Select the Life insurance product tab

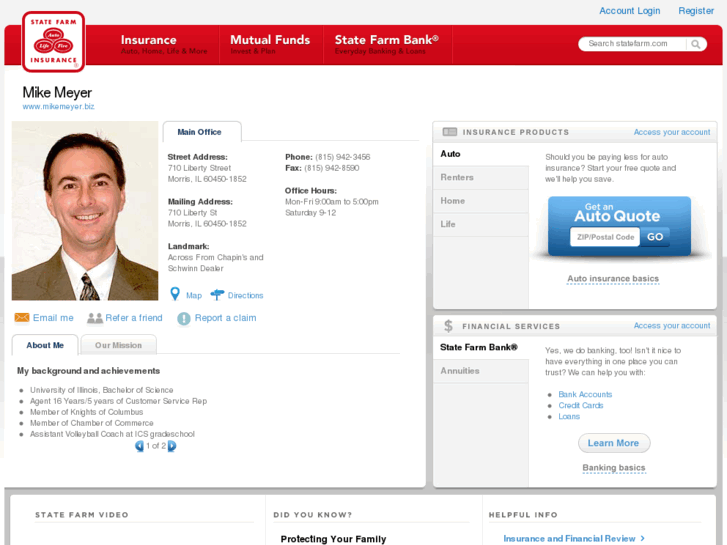[x=481, y=224]
